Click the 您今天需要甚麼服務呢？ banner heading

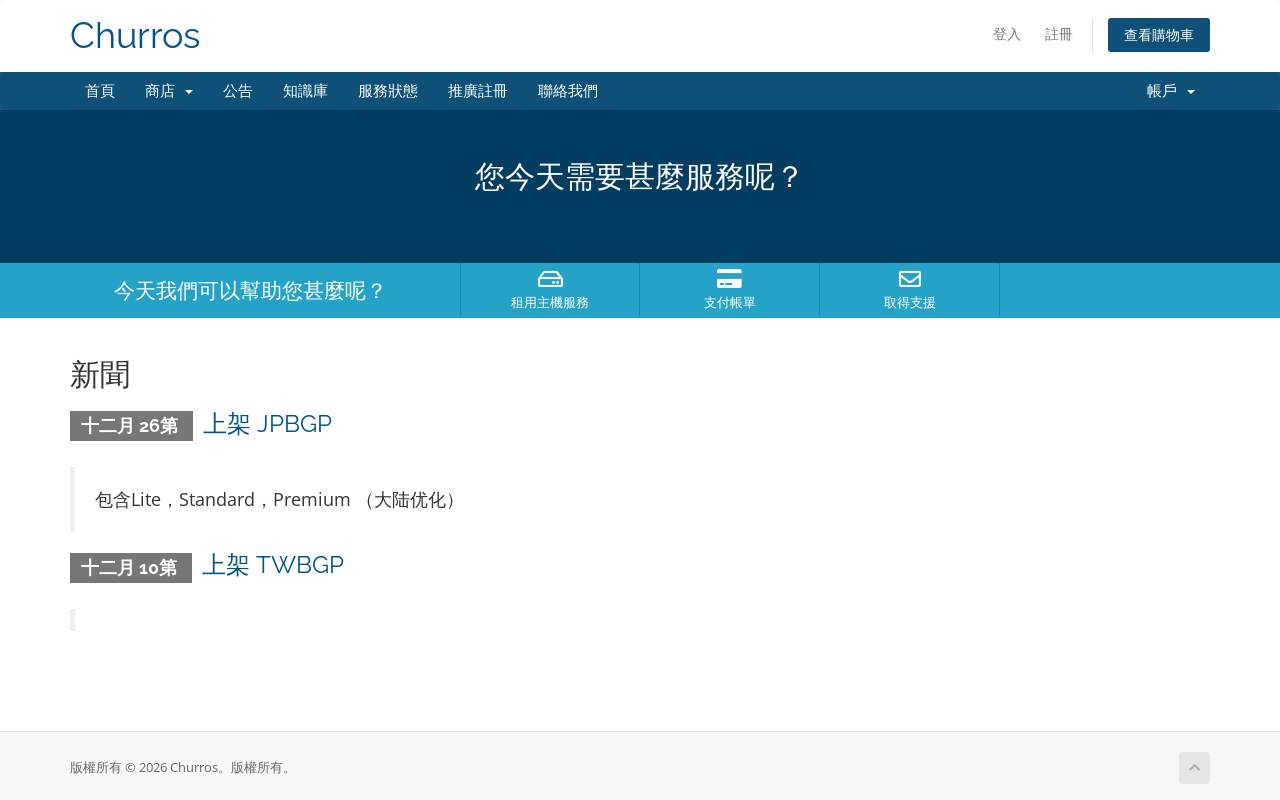[x=640, y=177]
